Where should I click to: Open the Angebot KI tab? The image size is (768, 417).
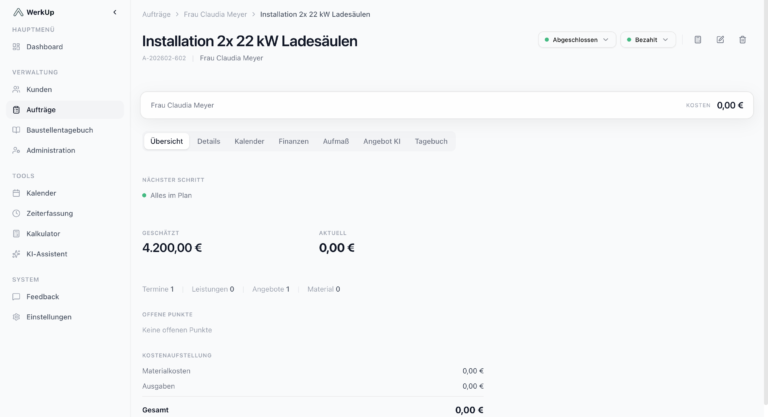click(x=382, y=141)
